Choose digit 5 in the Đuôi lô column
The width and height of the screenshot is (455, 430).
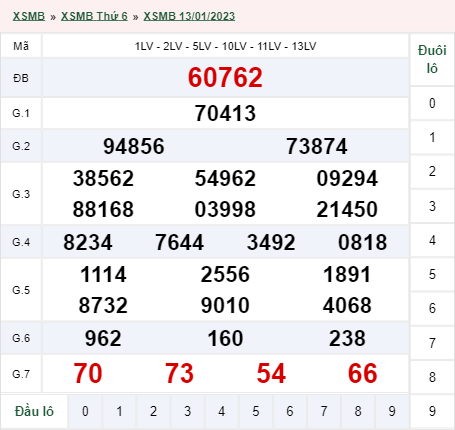pyautogui.click(x=432, y=274)
